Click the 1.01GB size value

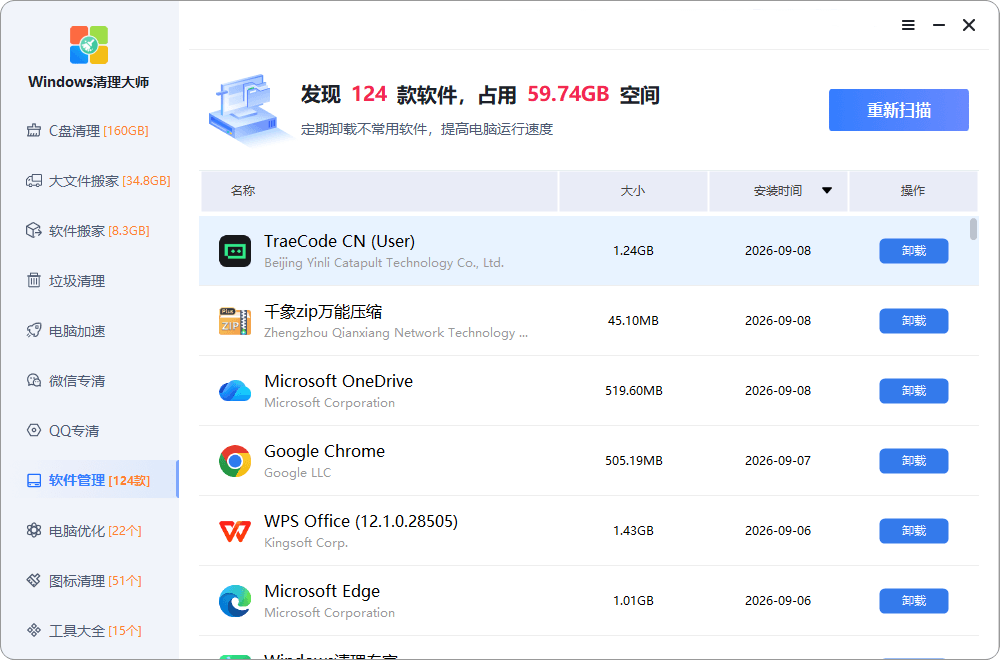[x=633, y=601]
